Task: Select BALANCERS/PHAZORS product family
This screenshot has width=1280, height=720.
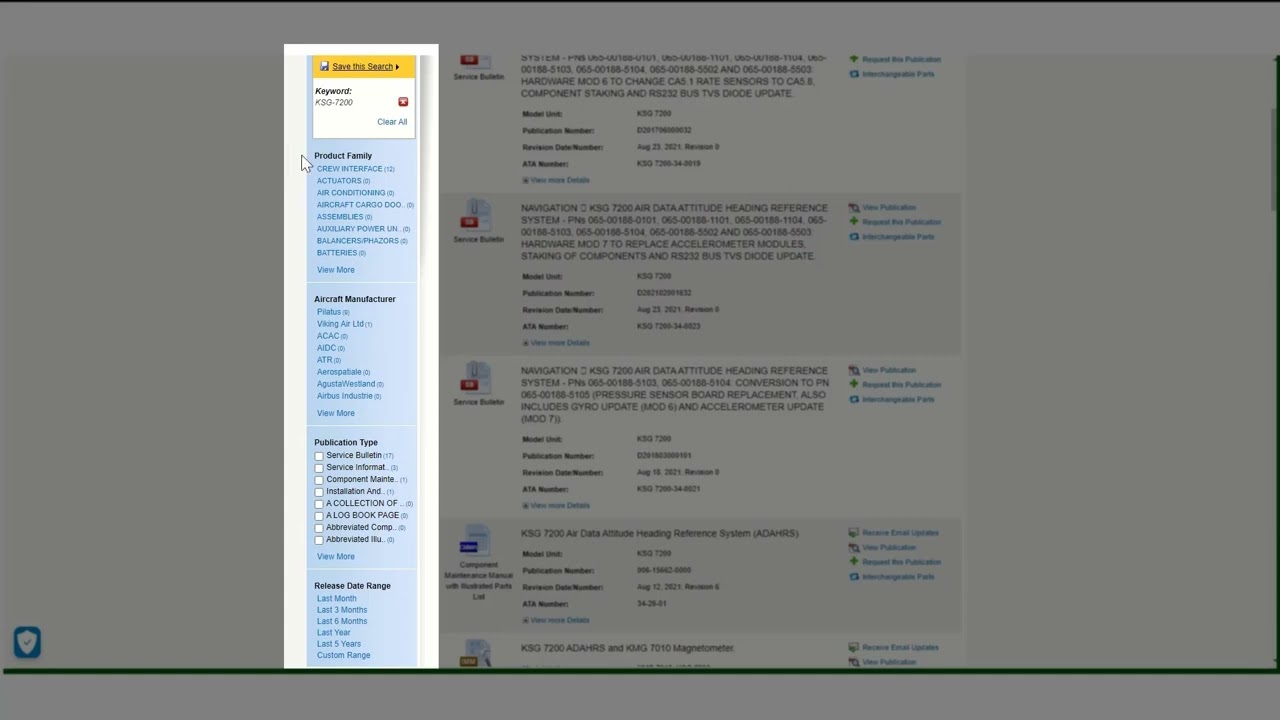Action: pyautogui.click(x=358, y=241)
